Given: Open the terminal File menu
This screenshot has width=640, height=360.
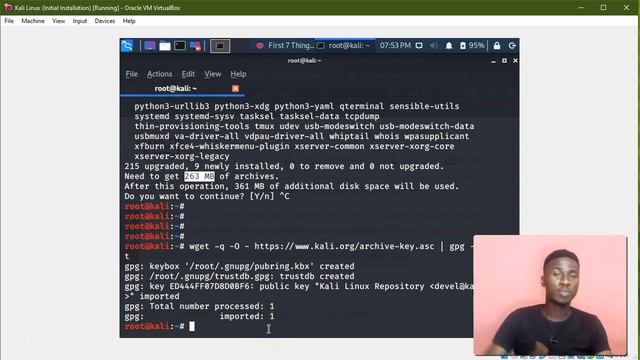Looking at the screenshot, I should click(131, 74).
